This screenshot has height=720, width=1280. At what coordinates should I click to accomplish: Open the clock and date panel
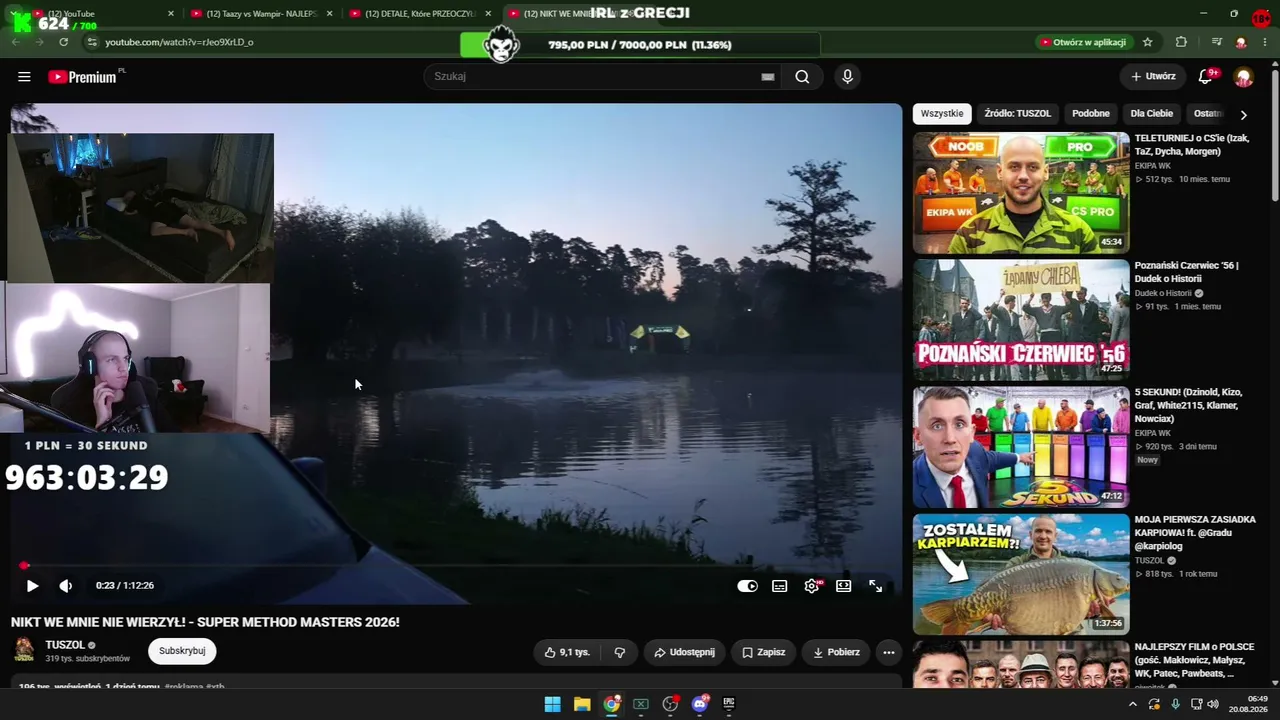point(1248,704)
